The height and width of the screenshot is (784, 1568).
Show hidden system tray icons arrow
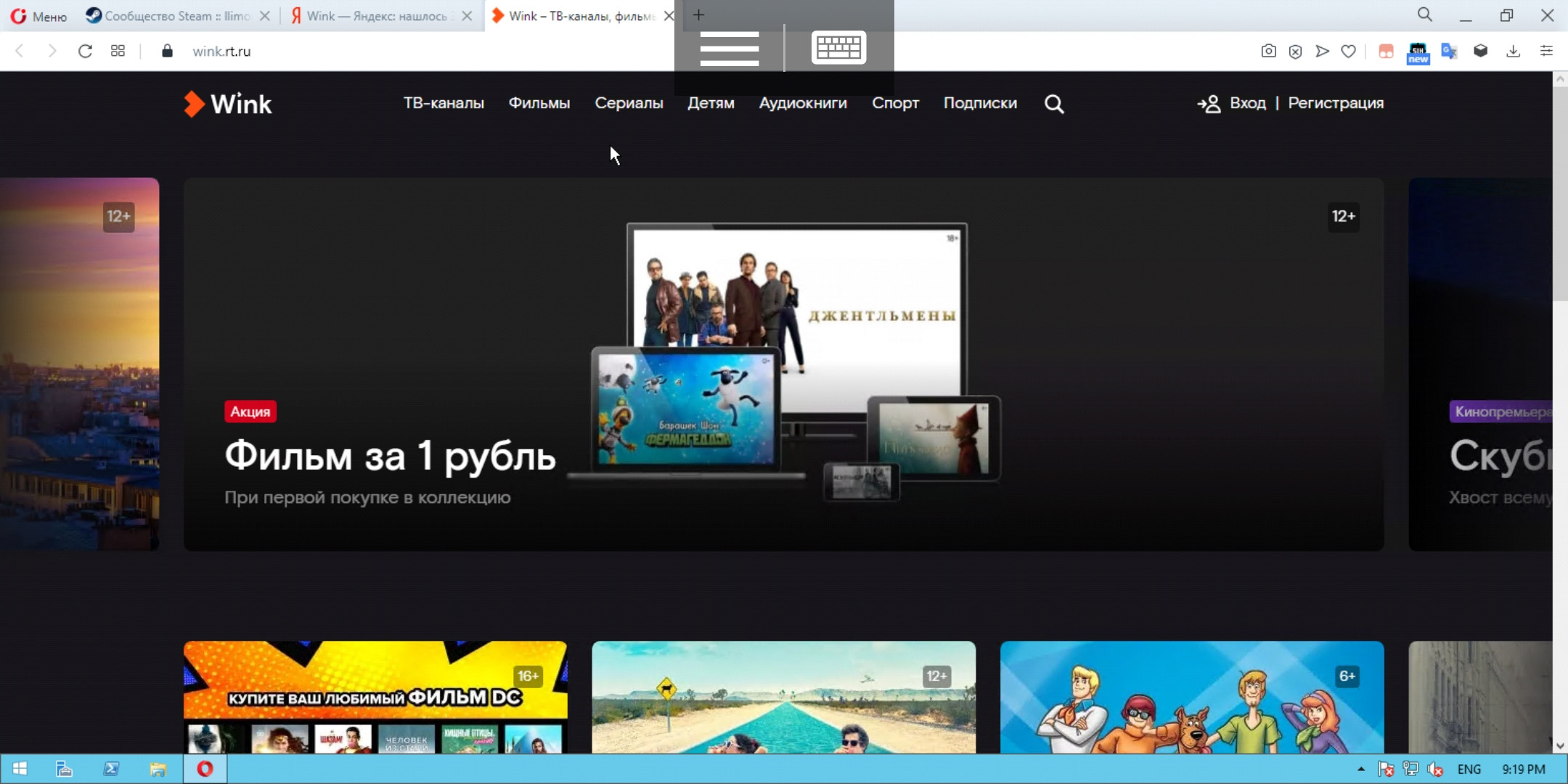1360,769
